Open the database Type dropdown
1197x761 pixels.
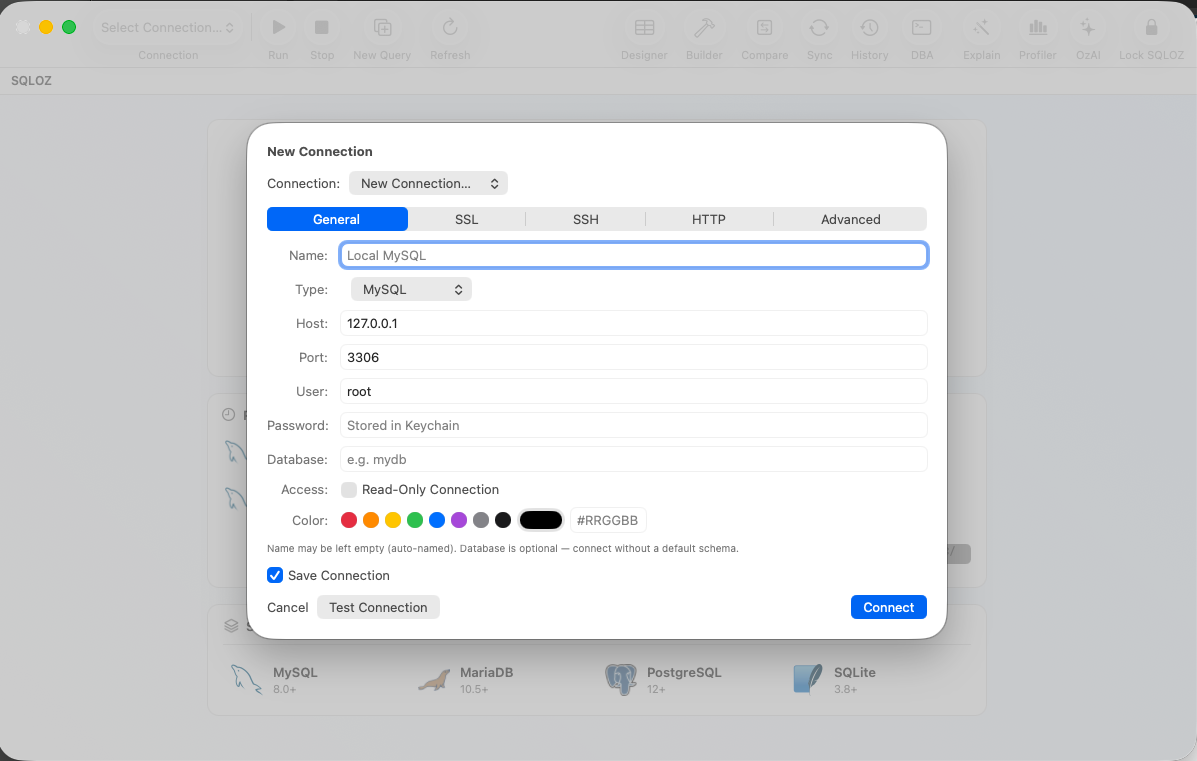click(411, 289)
